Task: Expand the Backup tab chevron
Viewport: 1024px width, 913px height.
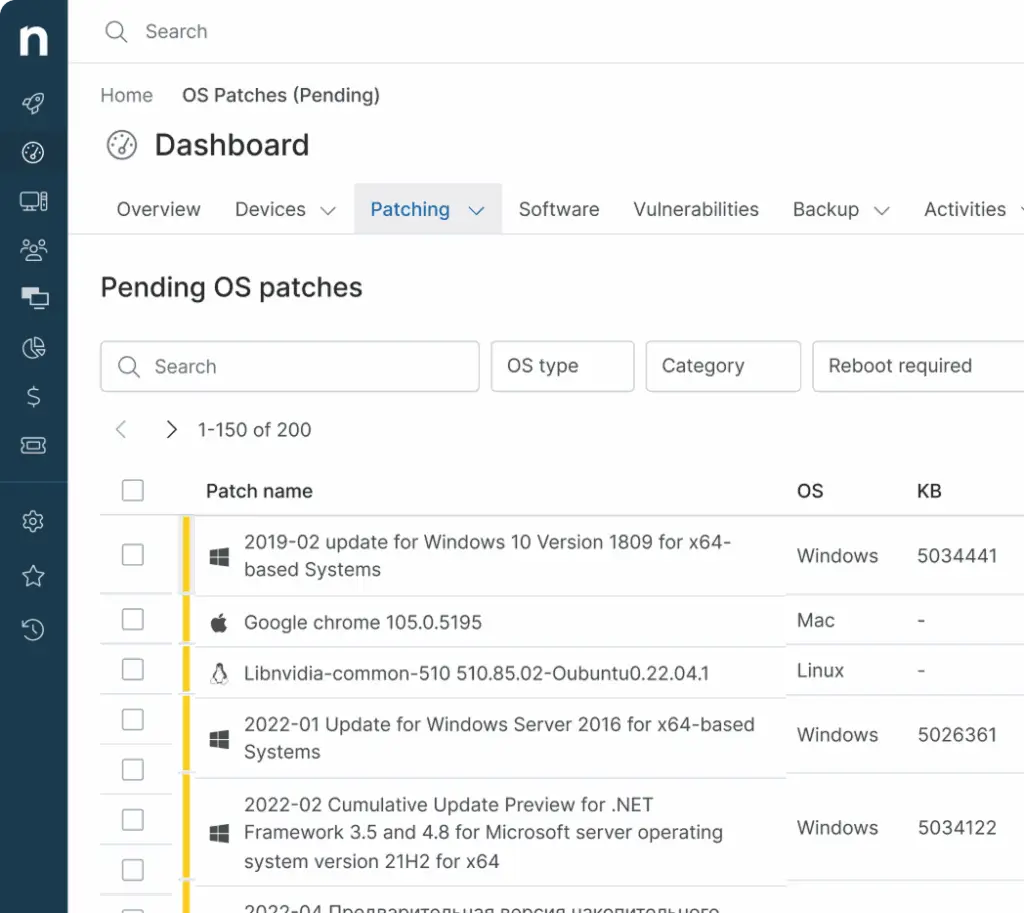Action: pyautogui.click(x=882, y=210)
